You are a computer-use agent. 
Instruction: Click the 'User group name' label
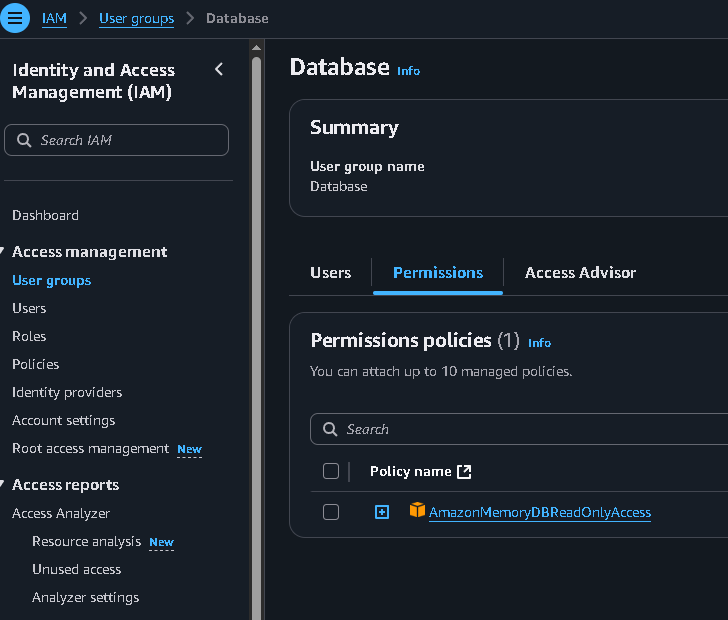pos(367,167)
